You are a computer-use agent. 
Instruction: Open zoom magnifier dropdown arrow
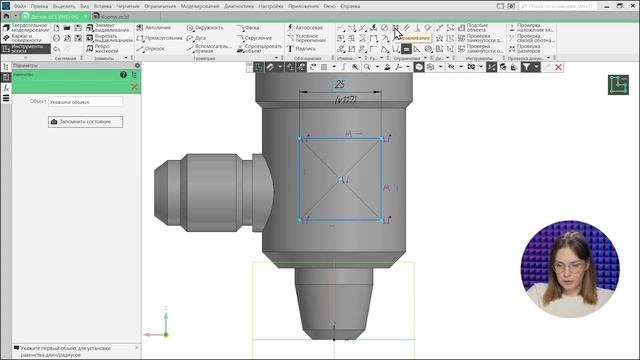click(x=377, y=67)
